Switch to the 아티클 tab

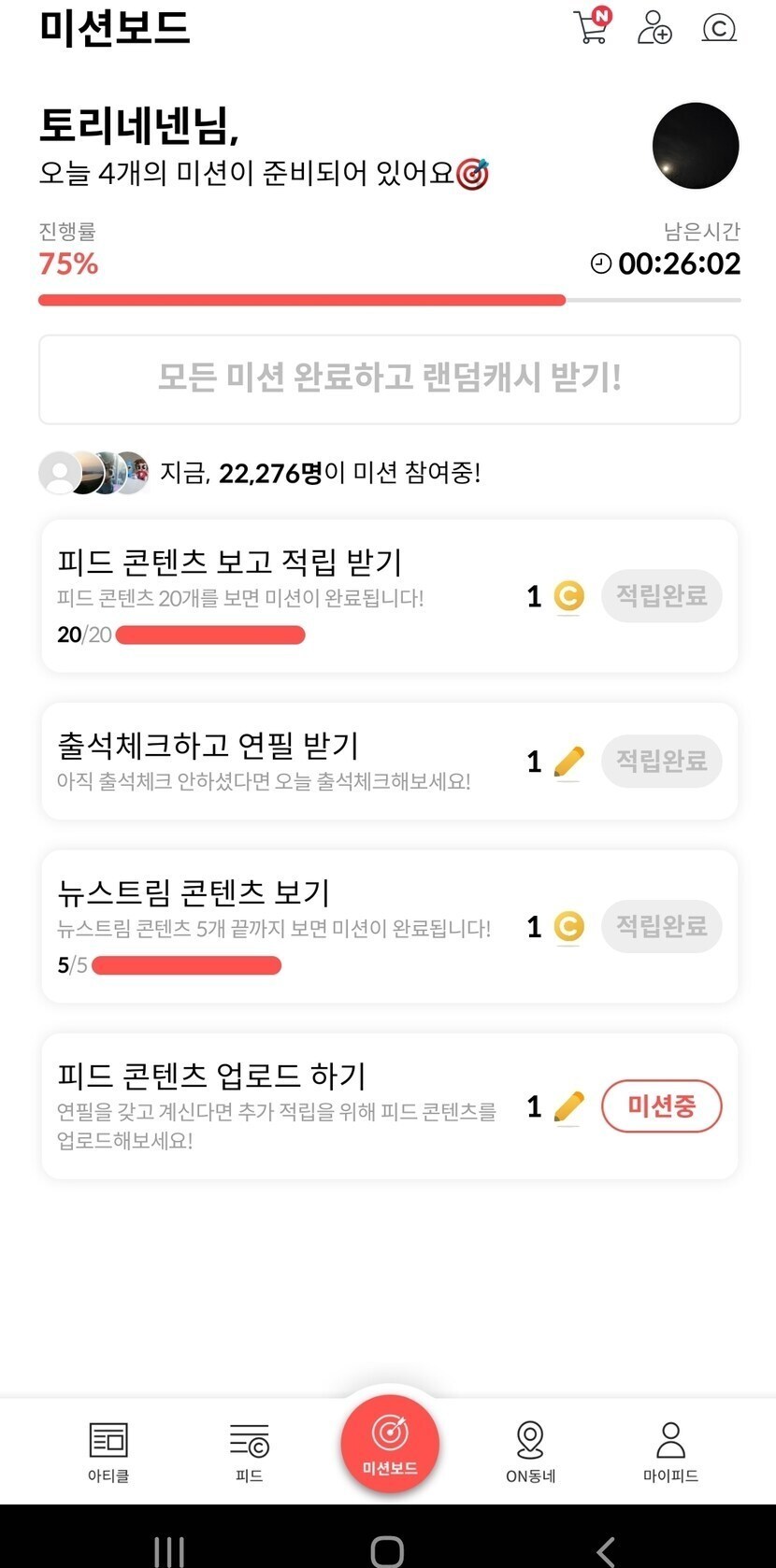pos(108,1451)
